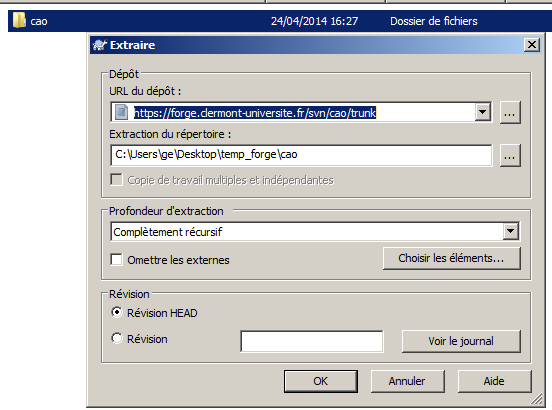
Task: Expand Profondeur d'extraction dropdown arrow
Action: click(x=511, y=232)
